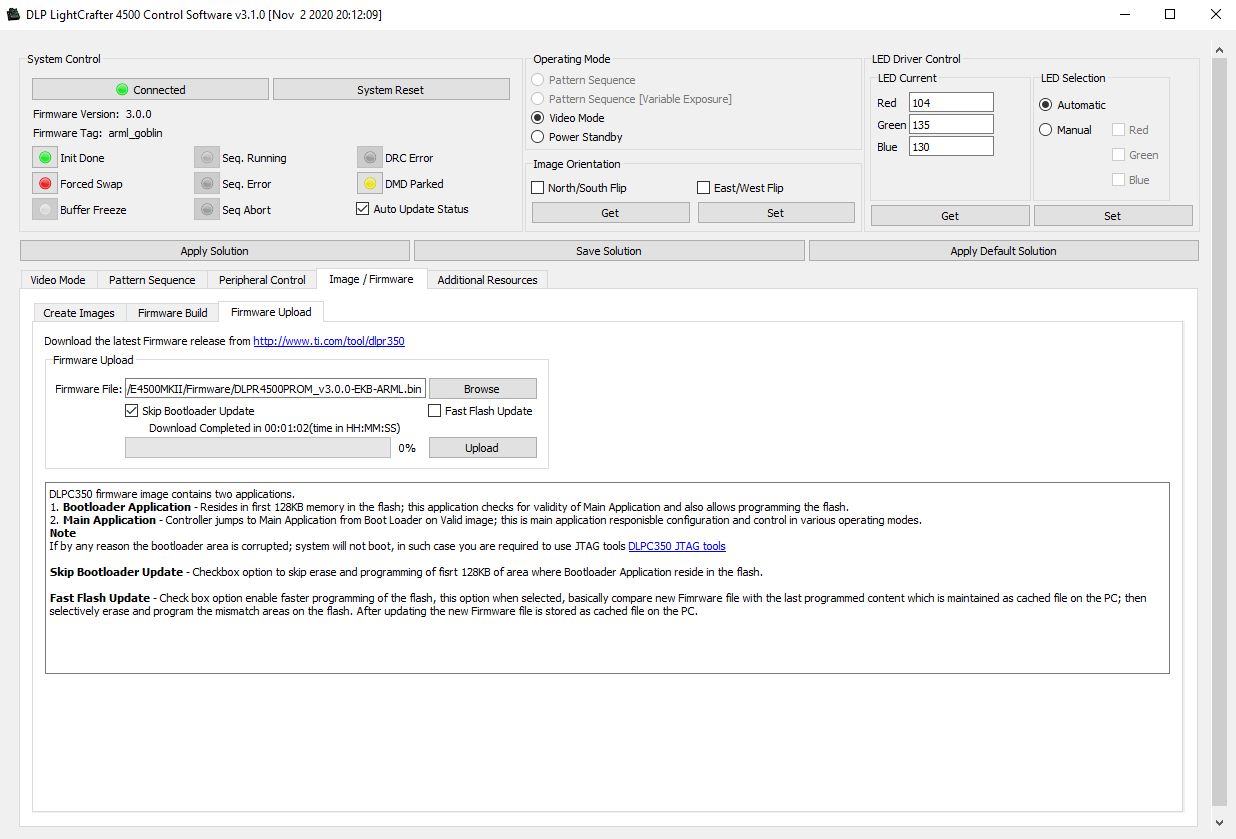Click the Green LED current field
This screenshot has height=839, width=1236.
tap(951, 125)
